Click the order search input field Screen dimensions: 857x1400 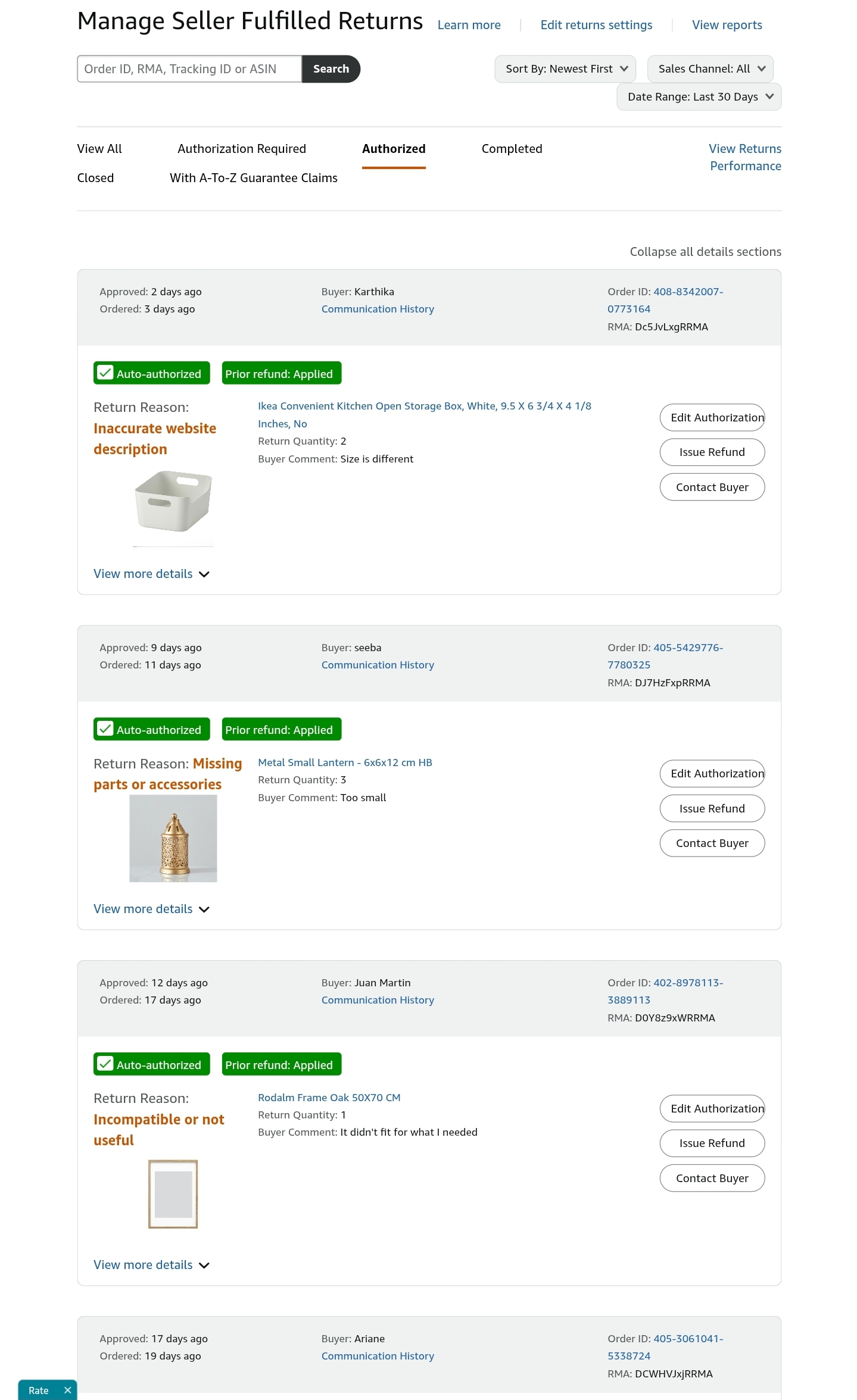189,69
